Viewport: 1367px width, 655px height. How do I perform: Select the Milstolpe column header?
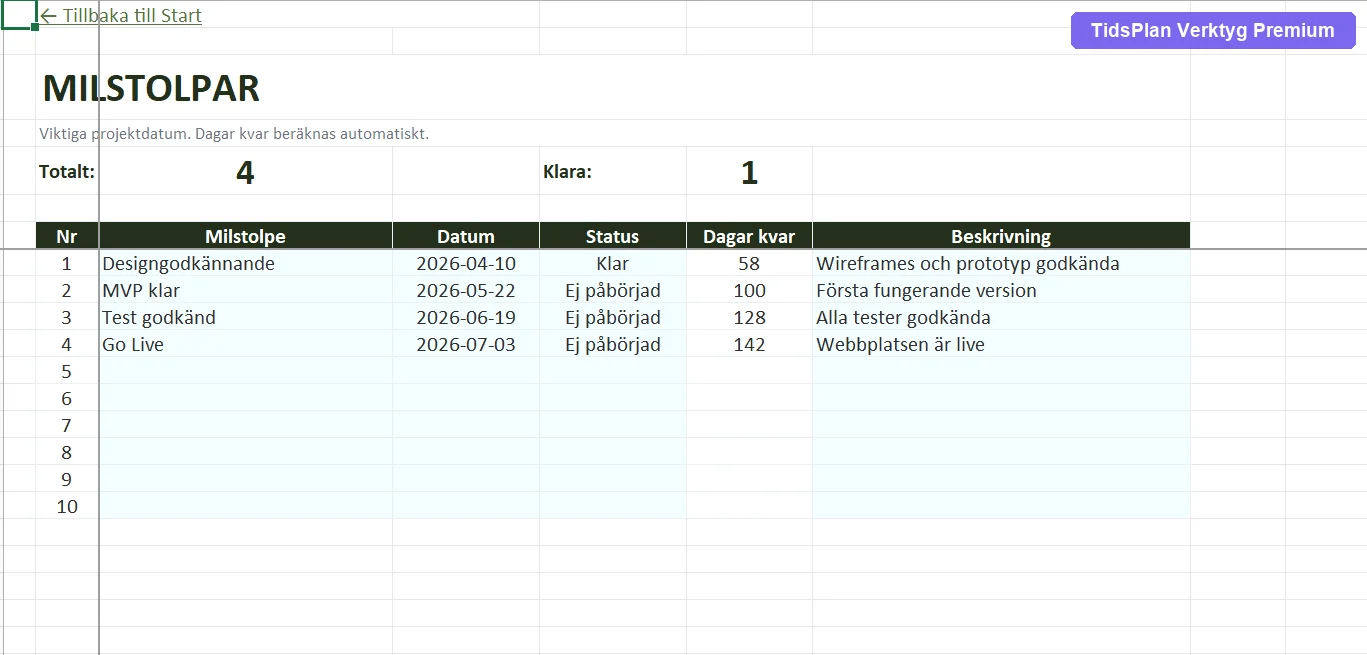click(x=245, y=236)
